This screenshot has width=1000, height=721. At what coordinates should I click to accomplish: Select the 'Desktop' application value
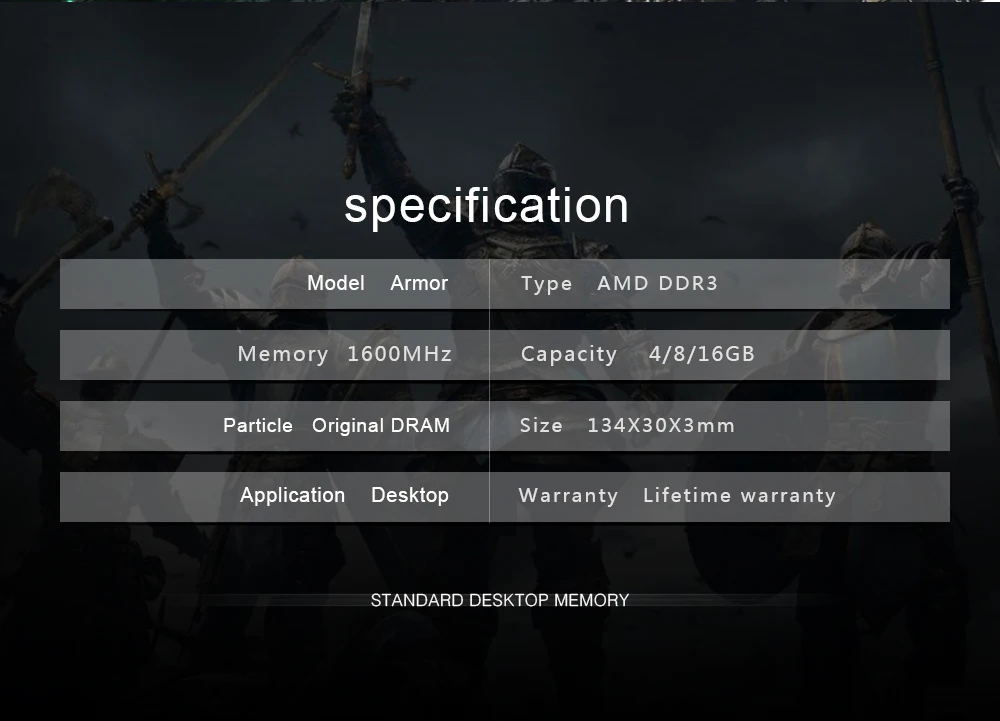coord(409,495)
